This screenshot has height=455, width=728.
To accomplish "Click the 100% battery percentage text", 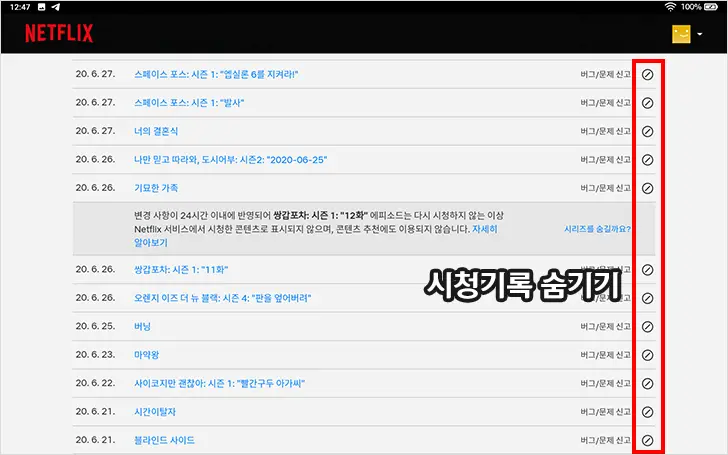I will pos(691,6).
